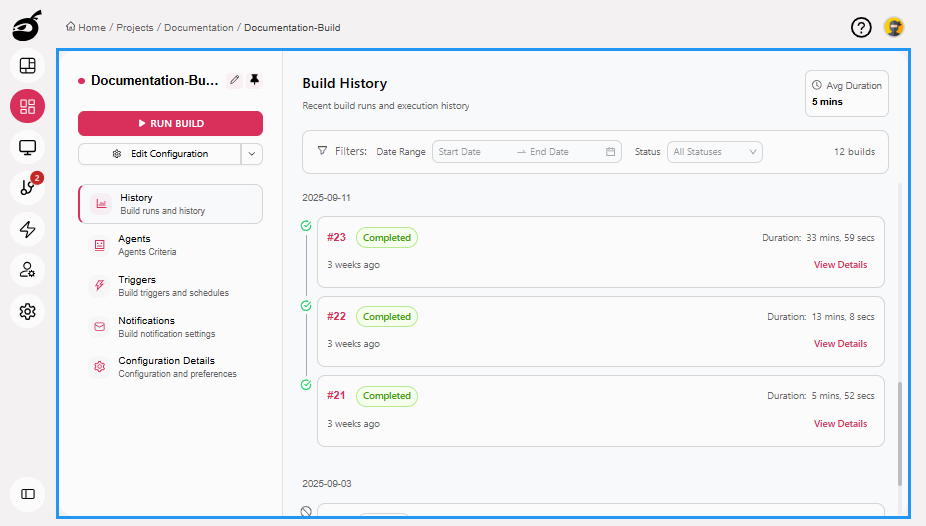This screenshot has height=526, width=926.
Task: Open the lightning bolt icon in sidebar
Action: [27, 229]
